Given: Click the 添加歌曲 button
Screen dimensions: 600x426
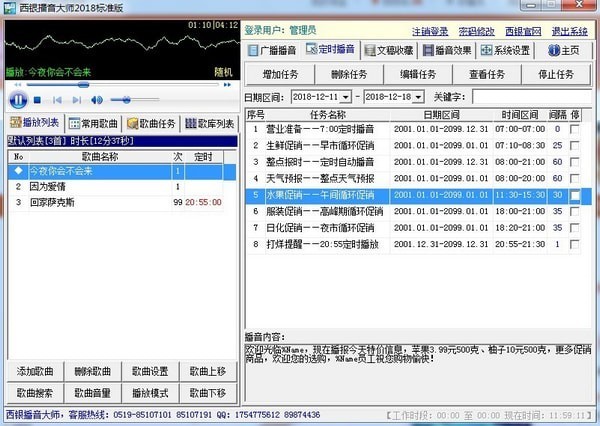Looking at the screenshot, I should [x=35, y=372].
